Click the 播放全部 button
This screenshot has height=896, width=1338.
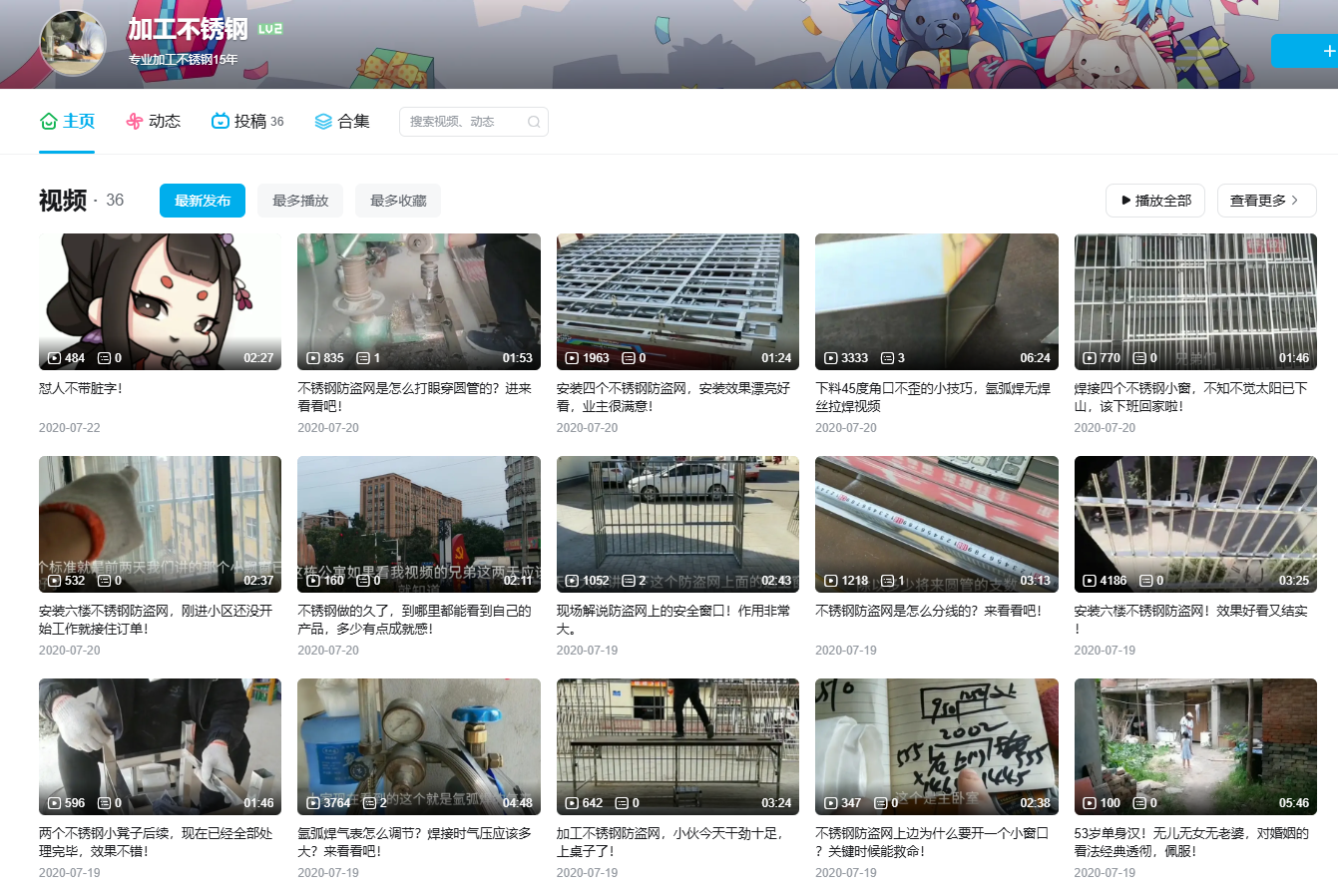click(x=1155, y=201)
